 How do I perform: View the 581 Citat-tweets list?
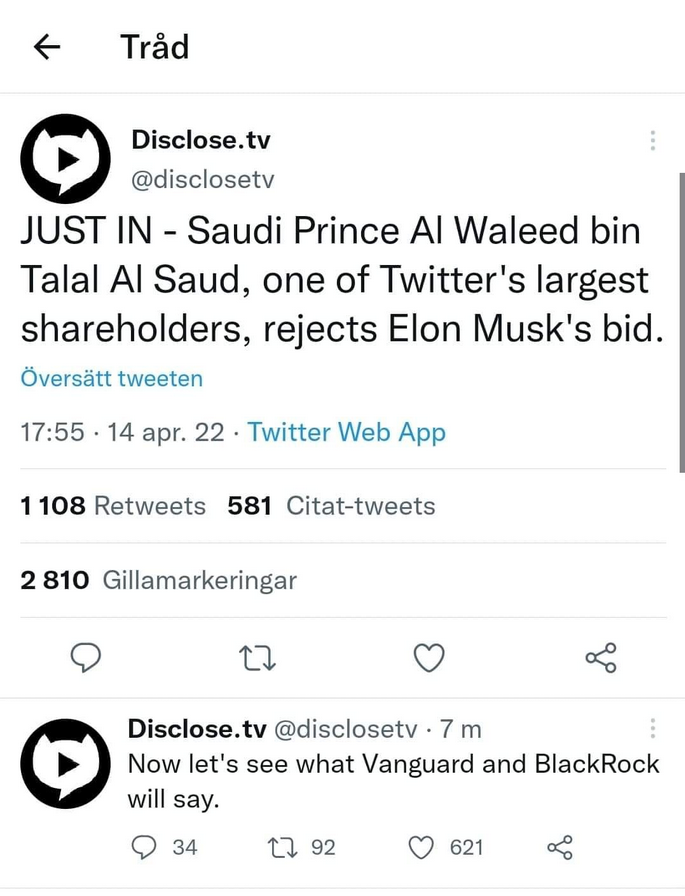coord(331,506)
